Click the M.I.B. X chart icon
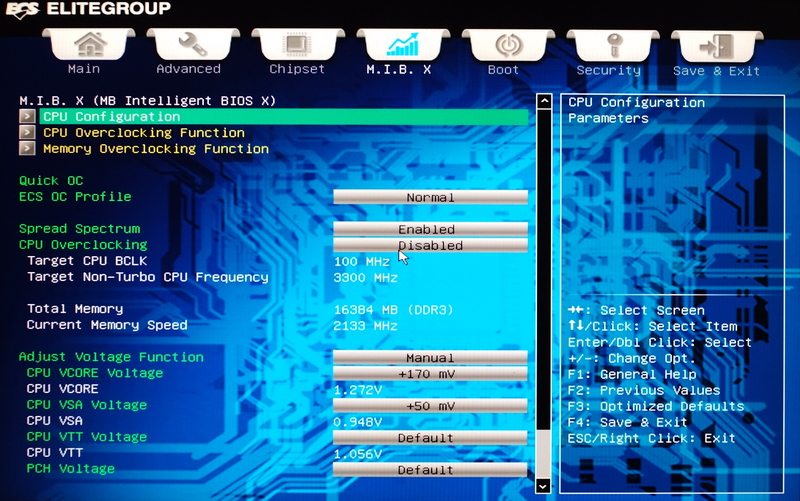Image resolution: width=800 pixels, height=501 pixels. [x=403, y=44]
